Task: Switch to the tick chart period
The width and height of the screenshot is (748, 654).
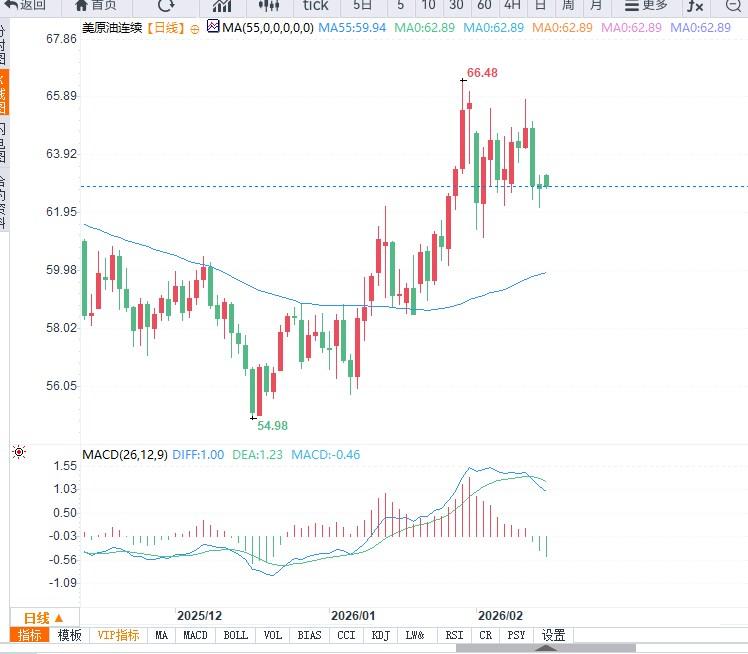Action: click(315, 5)
